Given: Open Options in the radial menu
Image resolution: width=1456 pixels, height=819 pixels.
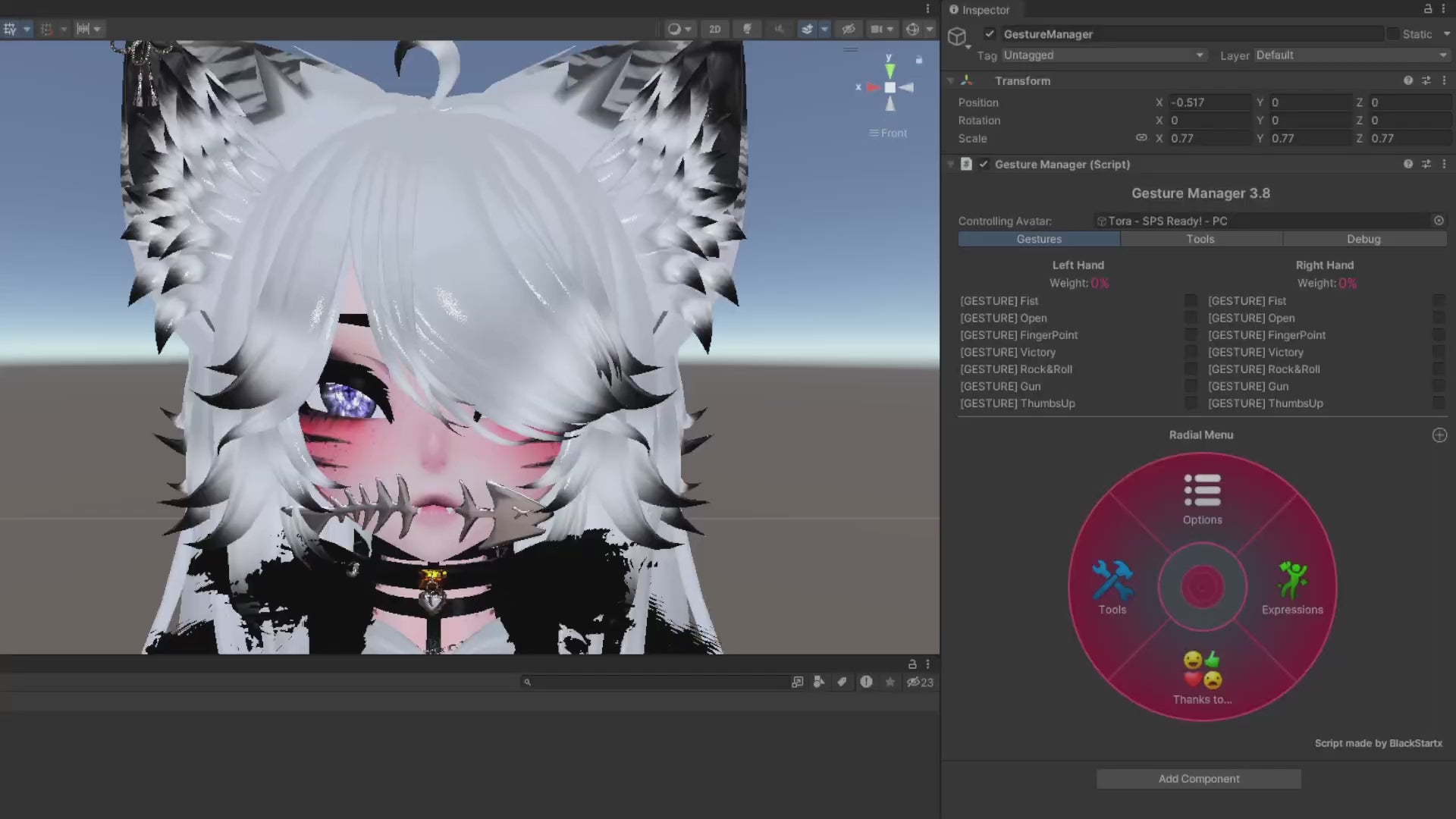Looking at the screenshot, I should pyautogui.click(x=1202, y=499).
